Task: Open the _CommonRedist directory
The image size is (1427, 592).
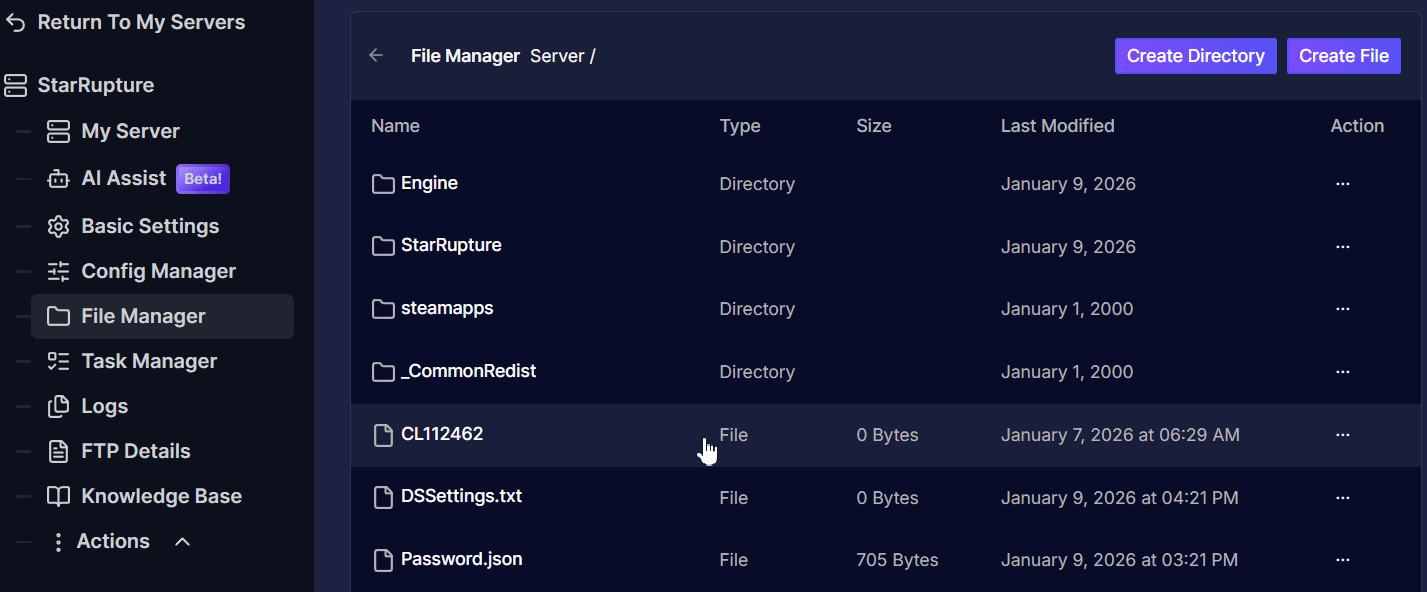Action: click(x=468, y=371)
